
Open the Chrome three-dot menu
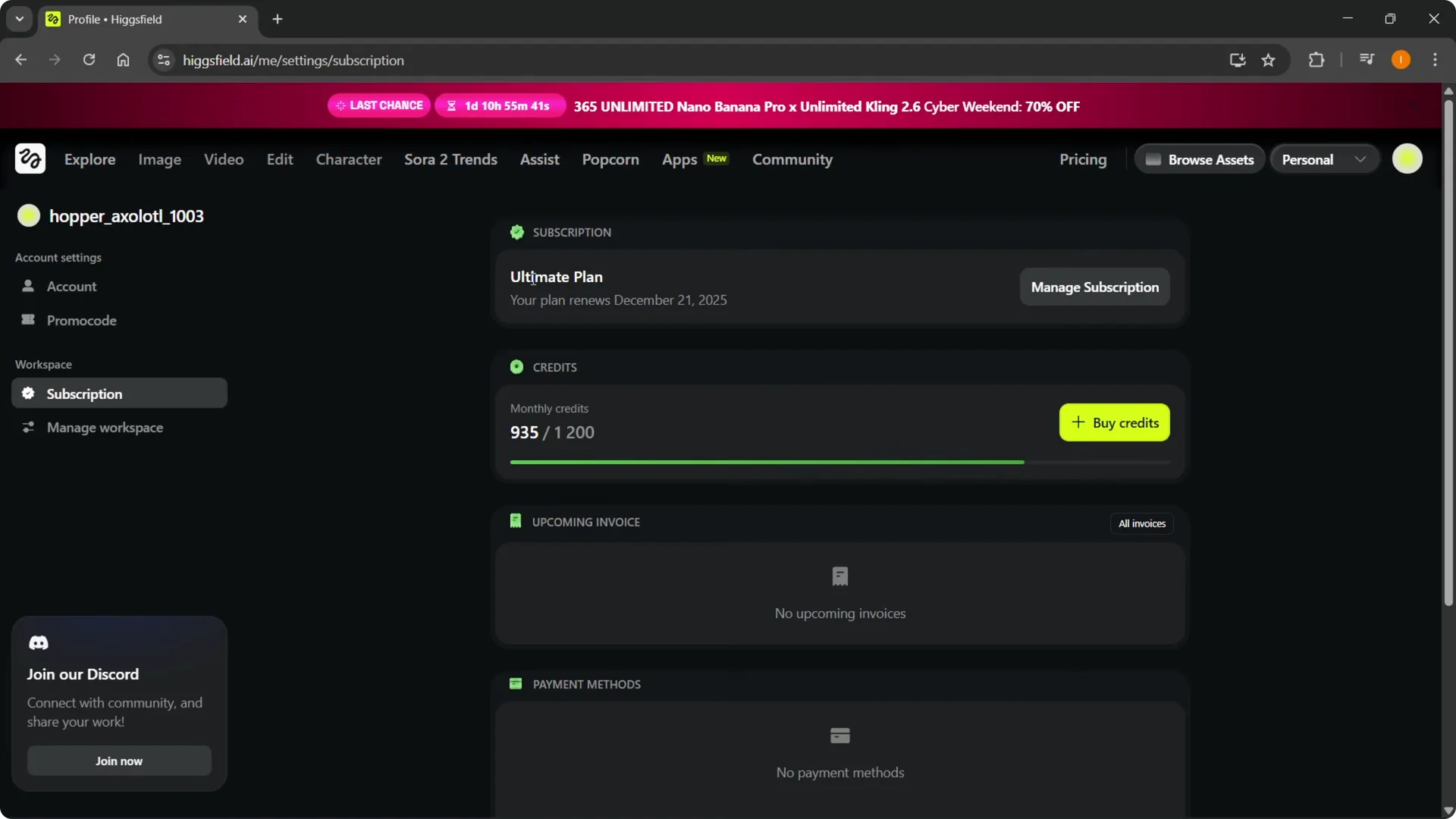(1436, 60)
